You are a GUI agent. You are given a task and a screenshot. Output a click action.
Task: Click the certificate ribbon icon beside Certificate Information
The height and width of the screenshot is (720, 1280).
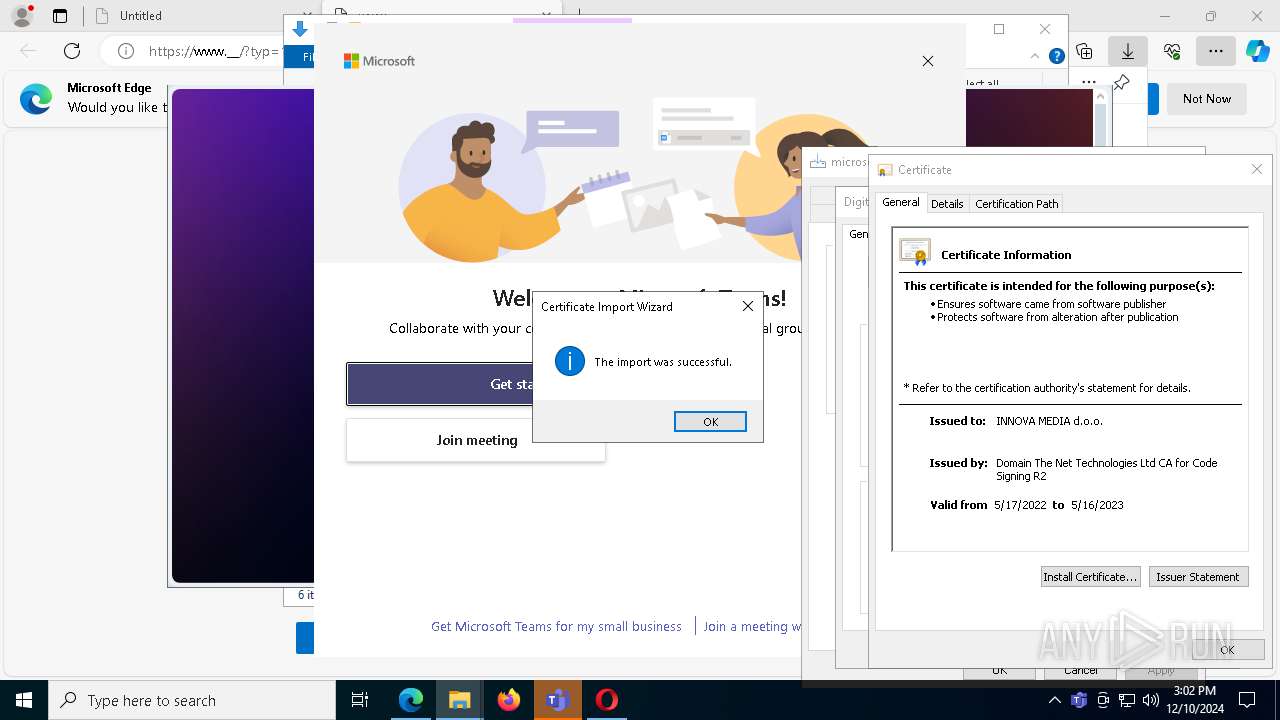click(x=915, y=252)
